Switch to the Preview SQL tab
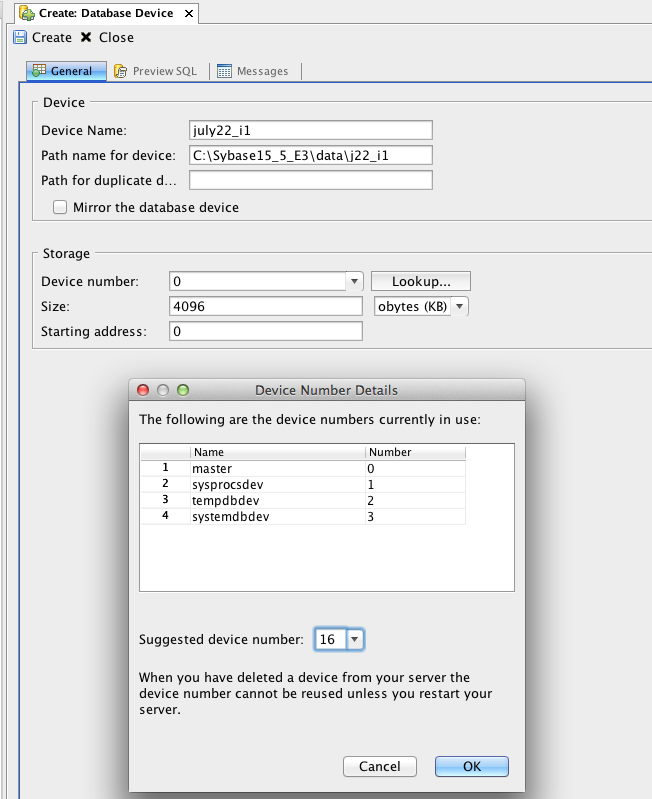The width and height of the screenshot is (652, 799). tap(155, 71)
